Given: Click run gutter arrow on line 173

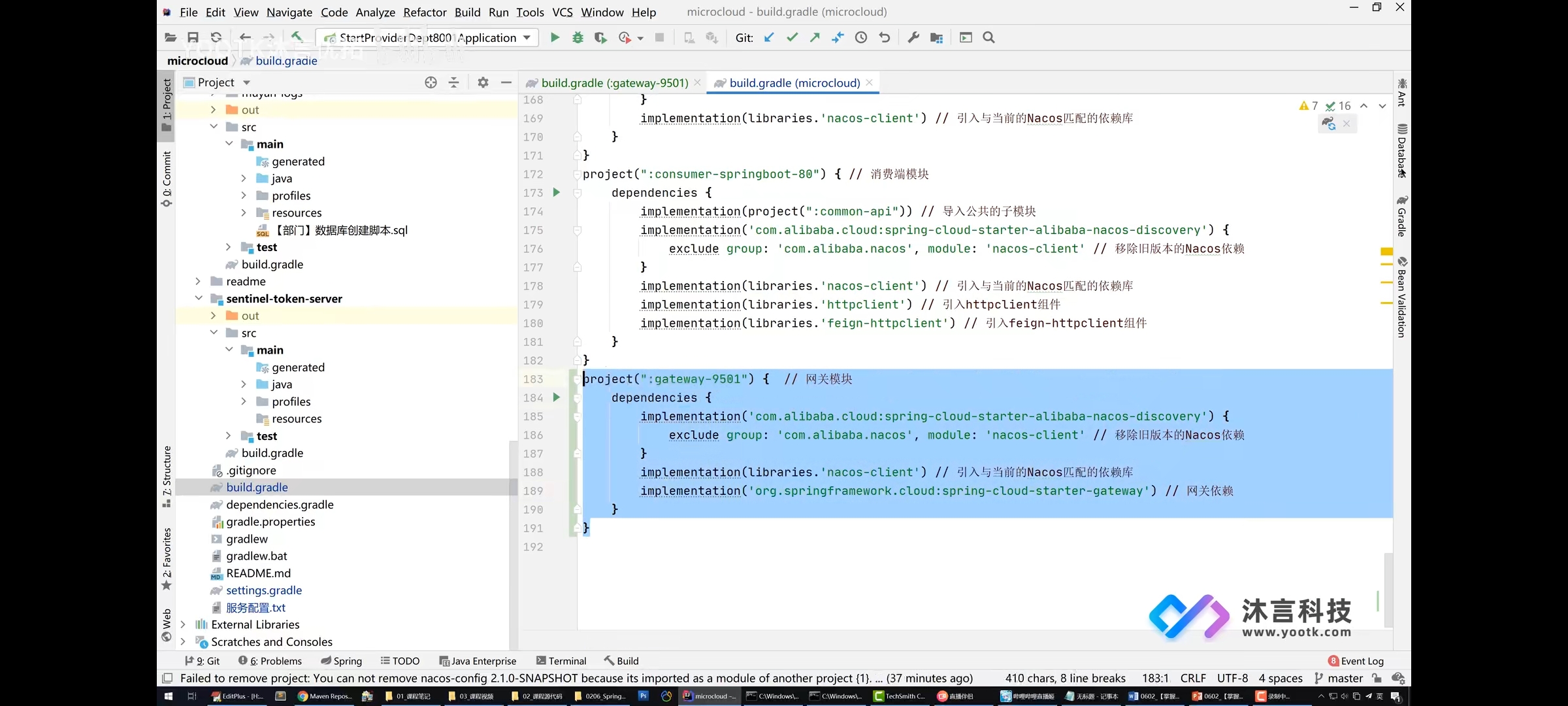Looking at the screenshot, I should point(557,192).
